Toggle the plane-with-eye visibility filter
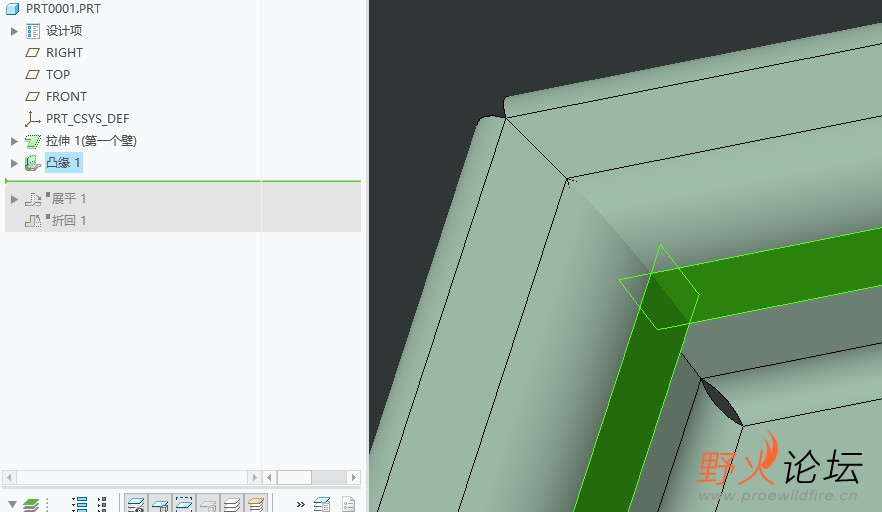Screen dimensions: 882x512 tap(136, 504)
